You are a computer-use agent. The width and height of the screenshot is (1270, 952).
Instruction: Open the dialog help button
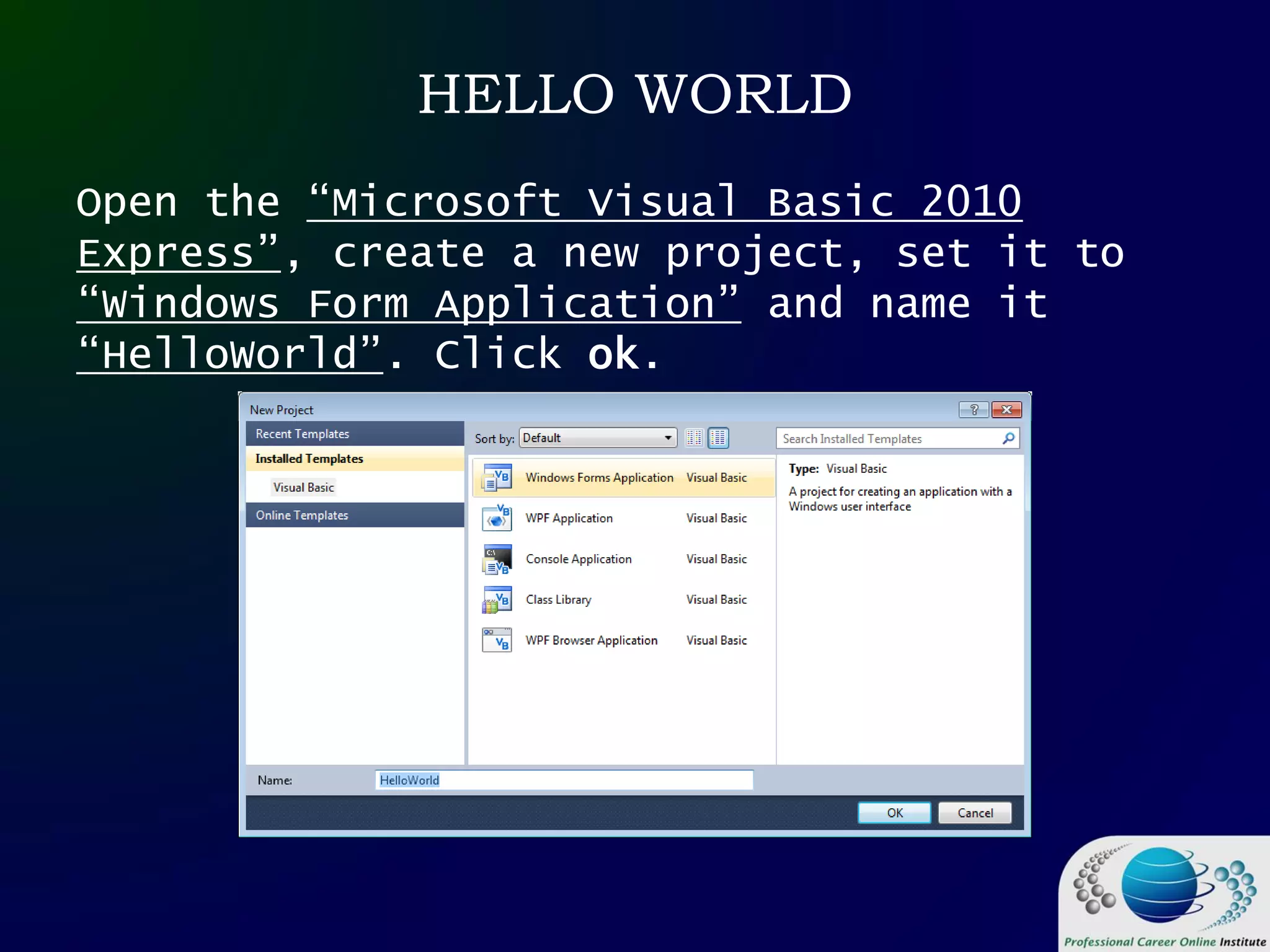[x=974, y=410]
